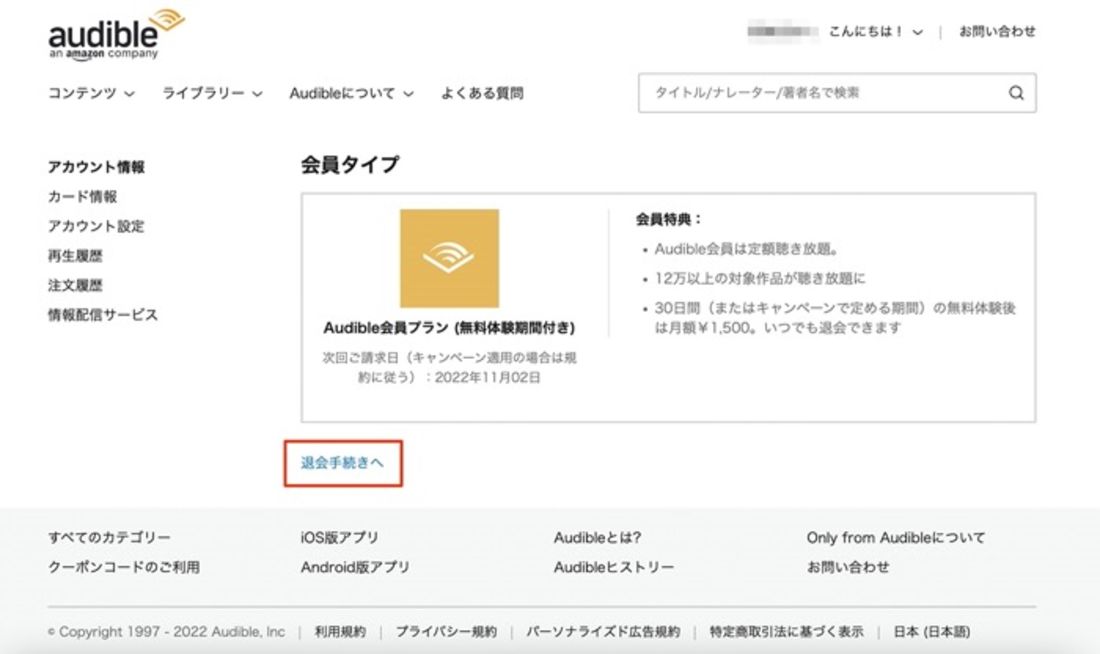
Task: Click the gold Audible membership plan image
Action: pos(450,258)
